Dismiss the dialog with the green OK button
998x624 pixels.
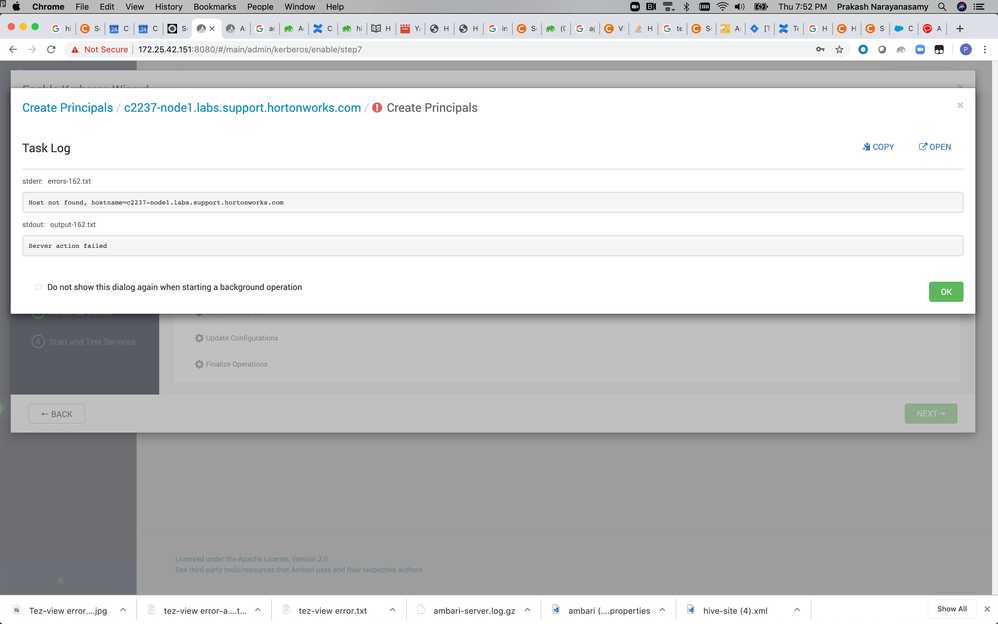pos(946,292)
